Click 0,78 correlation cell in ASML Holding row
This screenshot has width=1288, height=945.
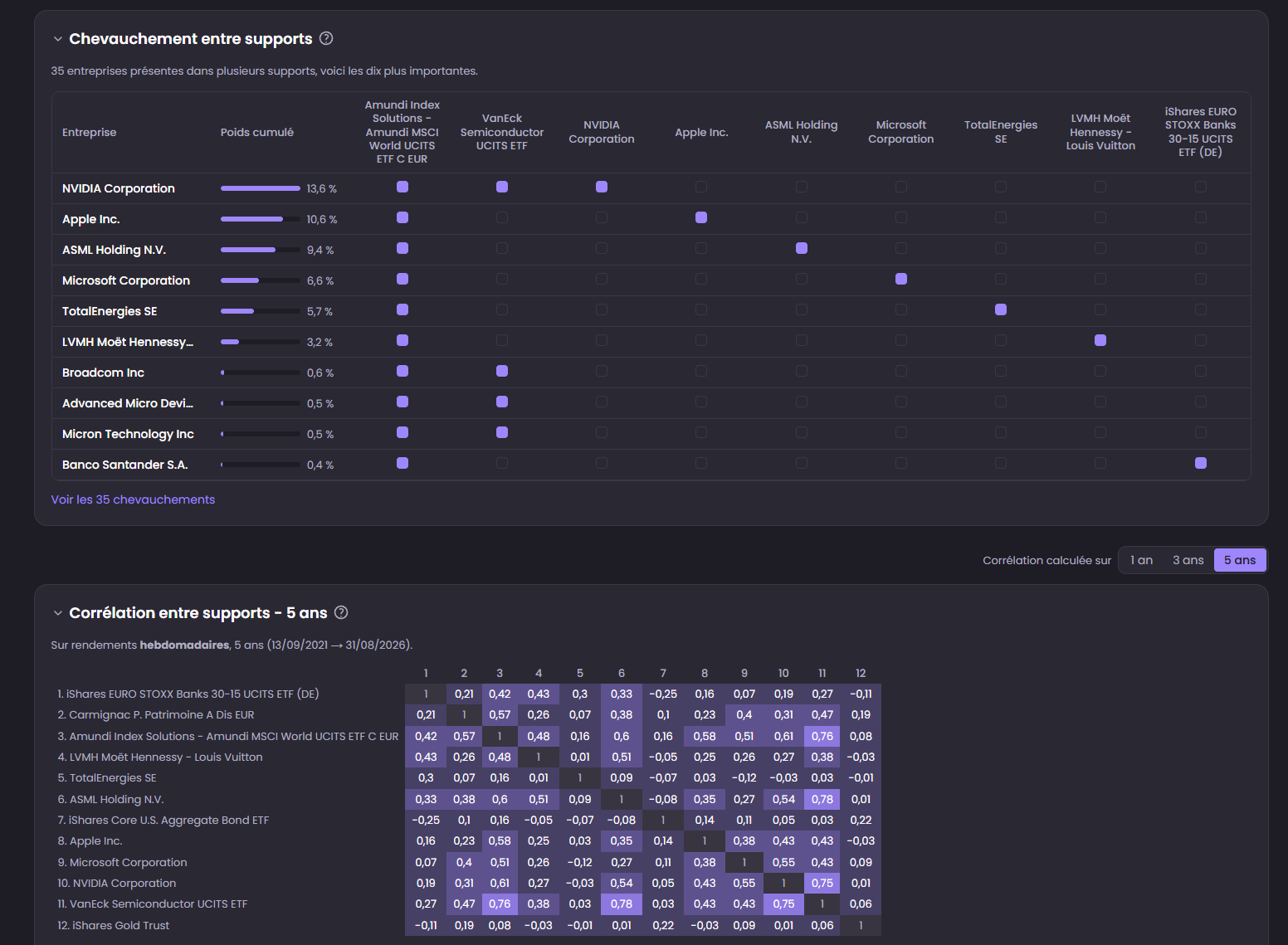click(822, 799)
